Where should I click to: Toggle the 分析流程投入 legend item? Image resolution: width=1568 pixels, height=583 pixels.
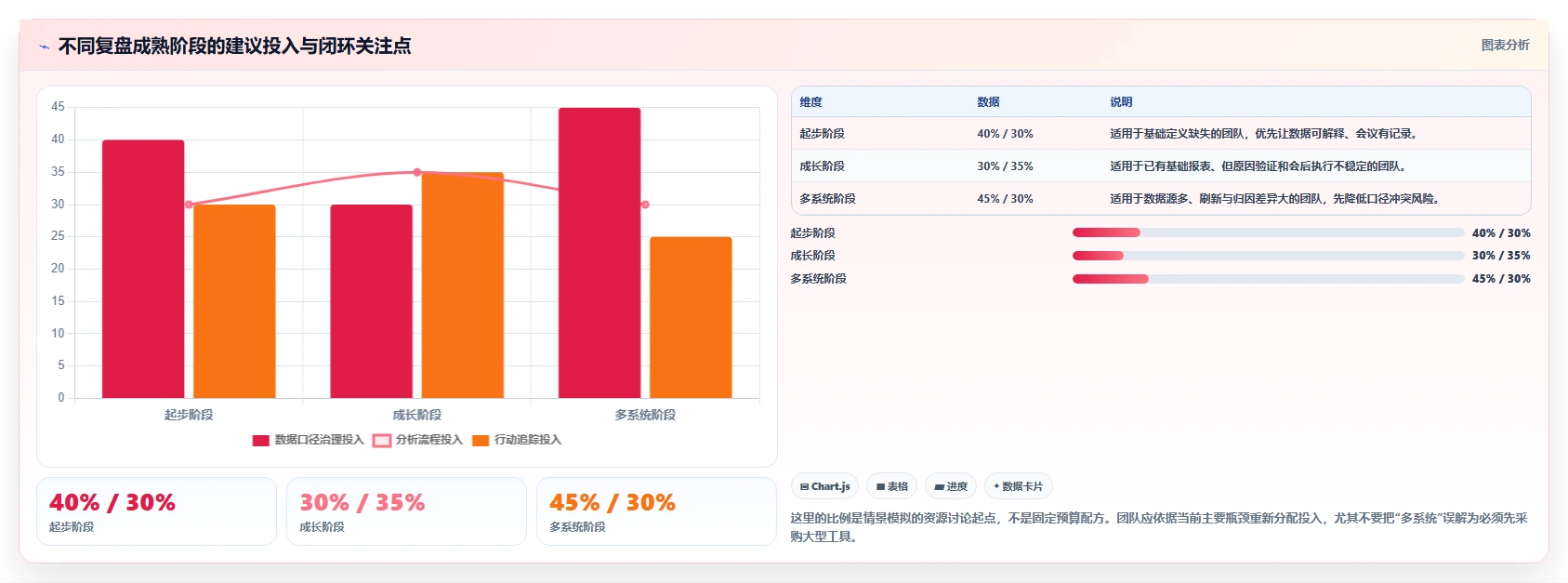tap(417, 440)
